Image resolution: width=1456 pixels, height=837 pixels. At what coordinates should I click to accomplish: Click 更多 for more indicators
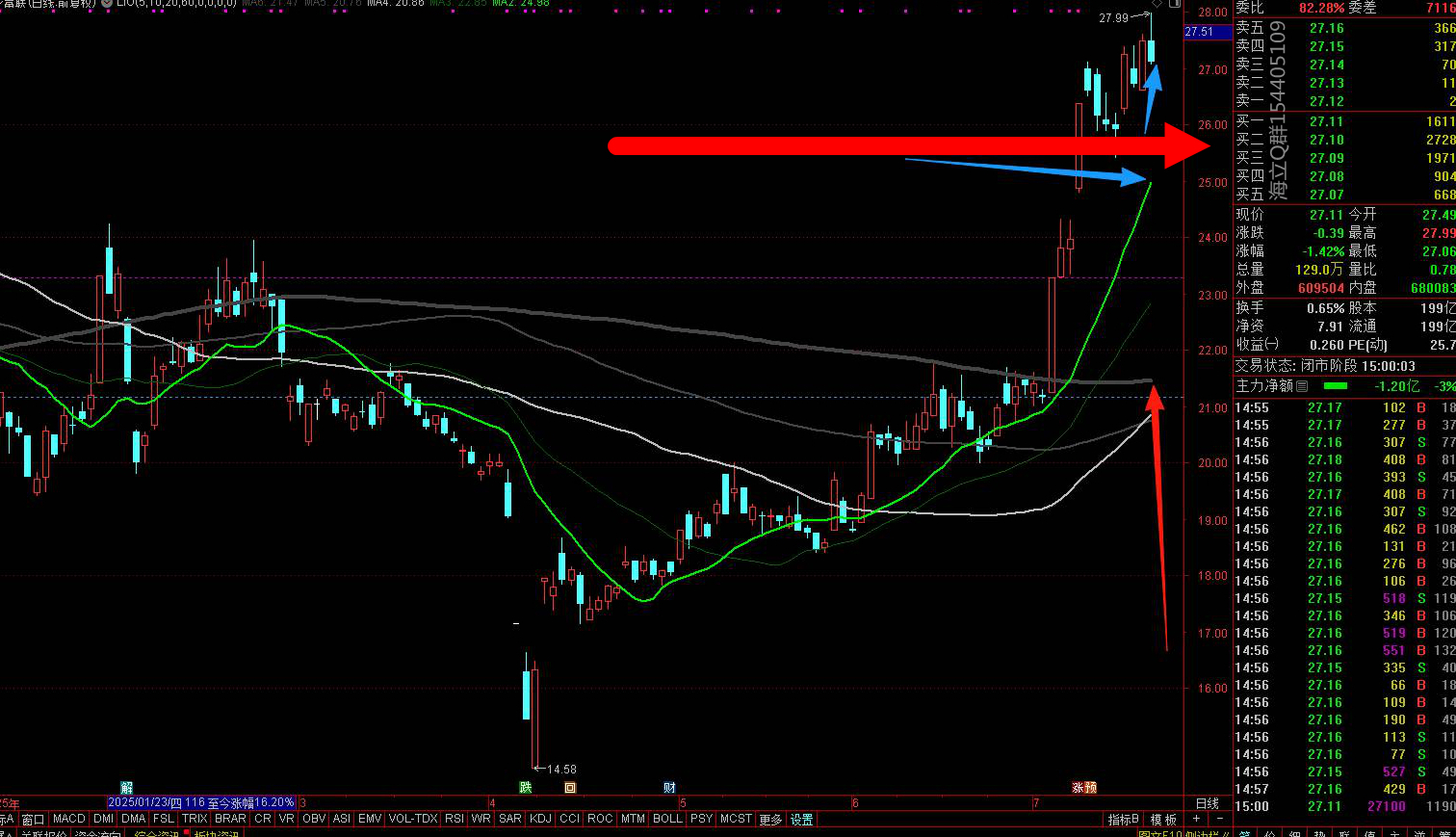[771, 820]
